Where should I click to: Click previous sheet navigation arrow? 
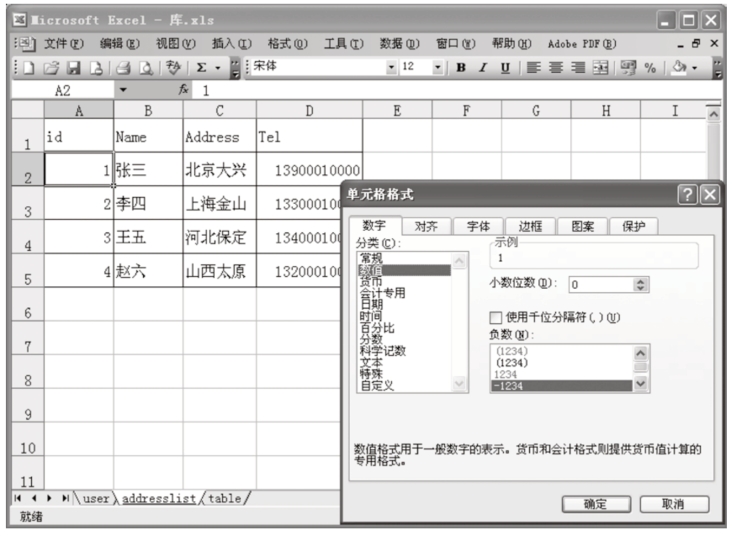(34, 498)
